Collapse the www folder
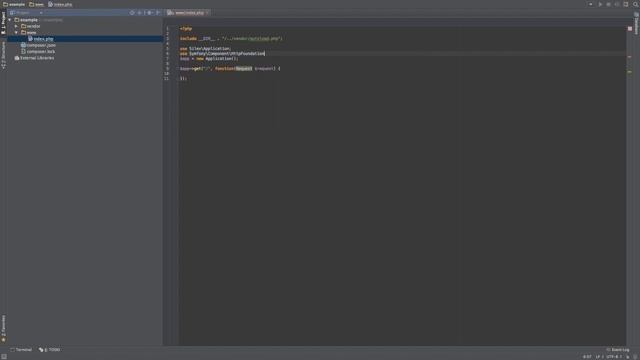The image size is (640, 360). (x=17, y=32)
